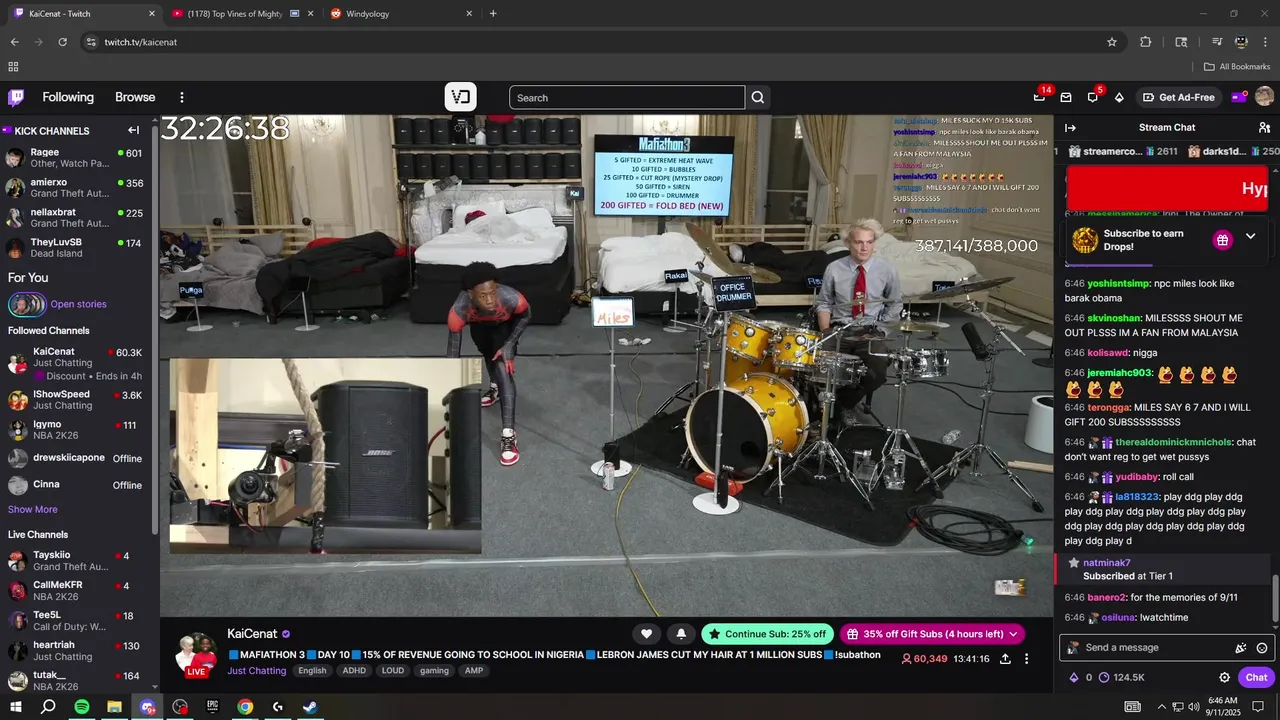The width and height of the screenshot is (1280, 720).
Task: Expand followed channels with Show More
Action: 33,509
